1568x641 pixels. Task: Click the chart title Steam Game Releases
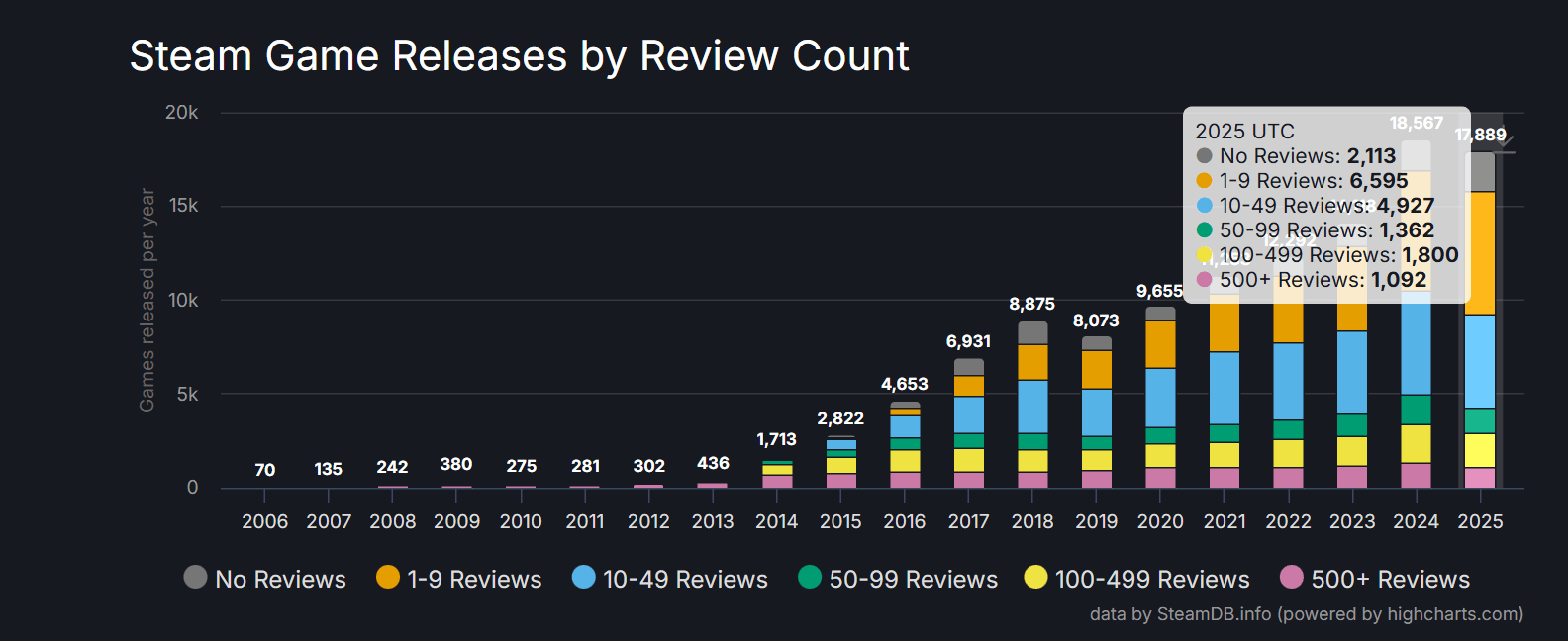(519, 56)
